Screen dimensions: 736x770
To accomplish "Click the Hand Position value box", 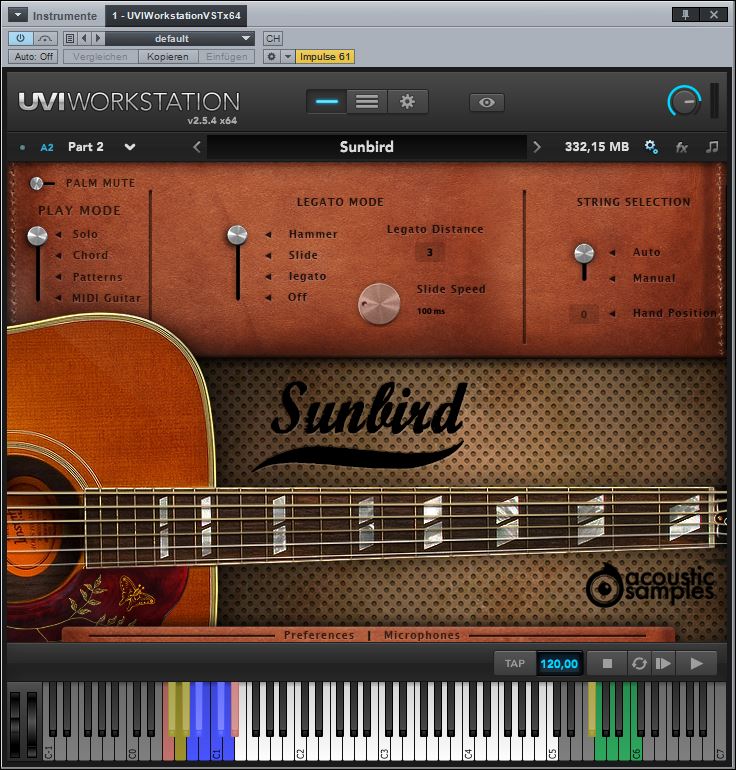I will [x=583, y=314].
